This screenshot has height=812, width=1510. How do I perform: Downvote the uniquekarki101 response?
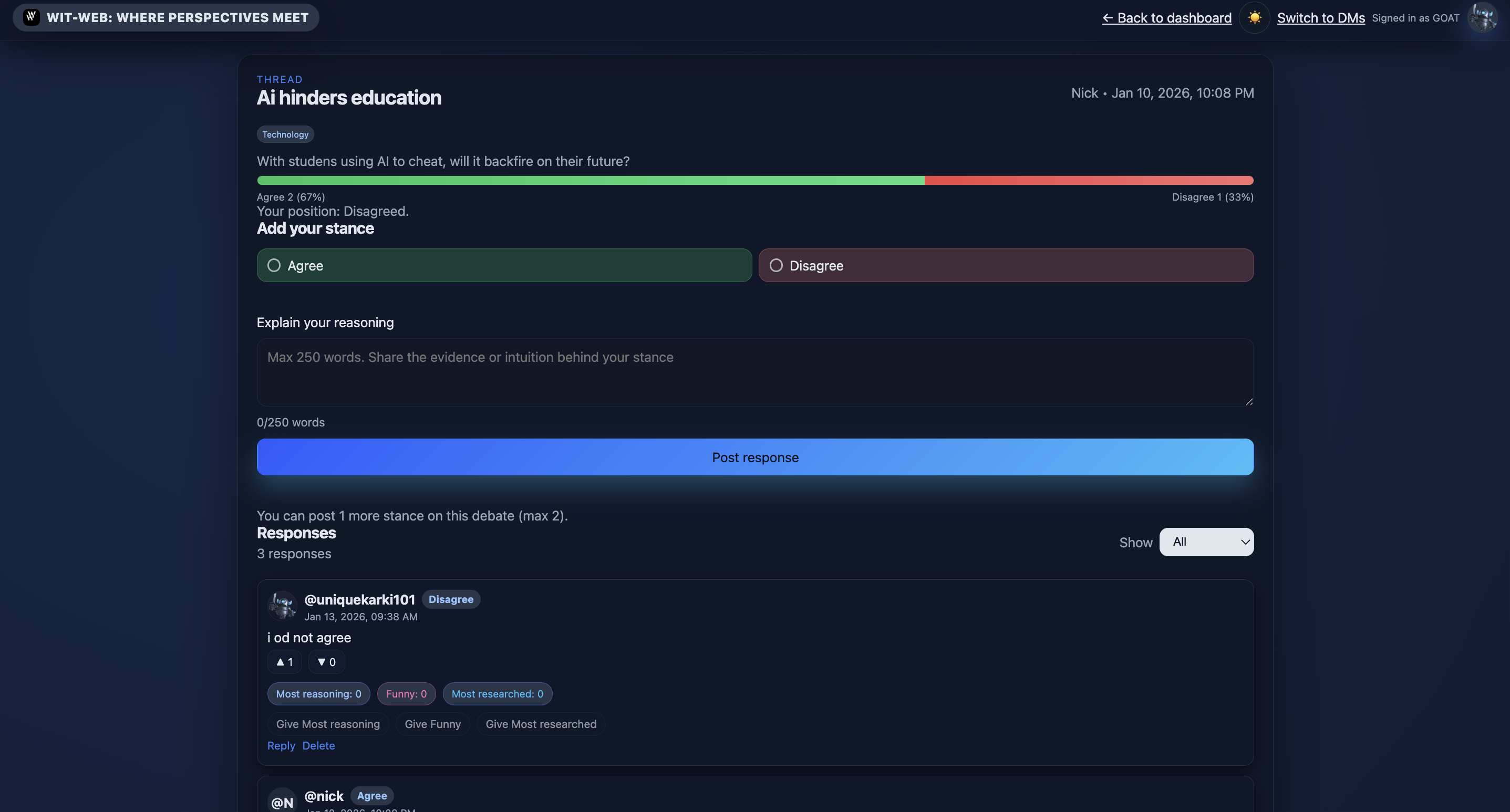click(326, 661)
